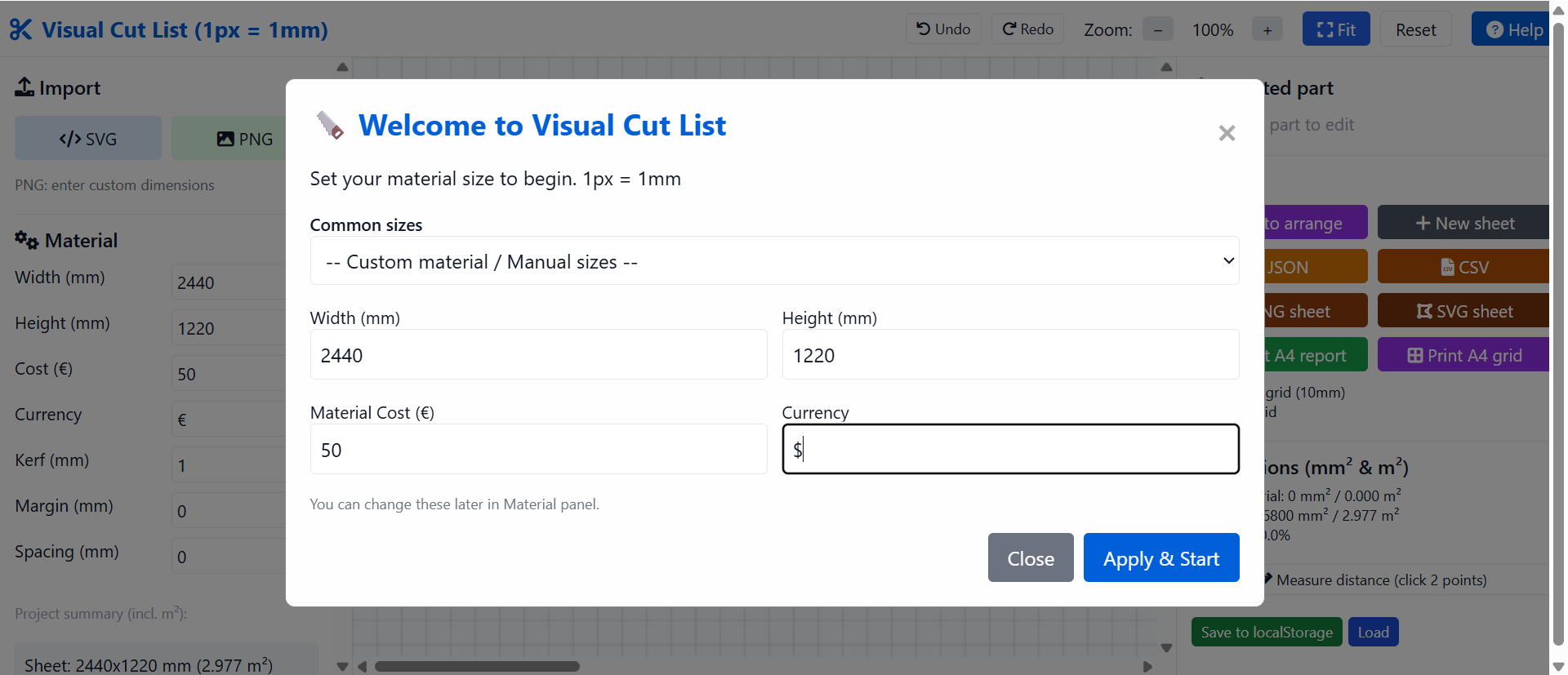Screen dimensions: 1568x675
Task: Export as CSV
Action: tap(1463, 267)
